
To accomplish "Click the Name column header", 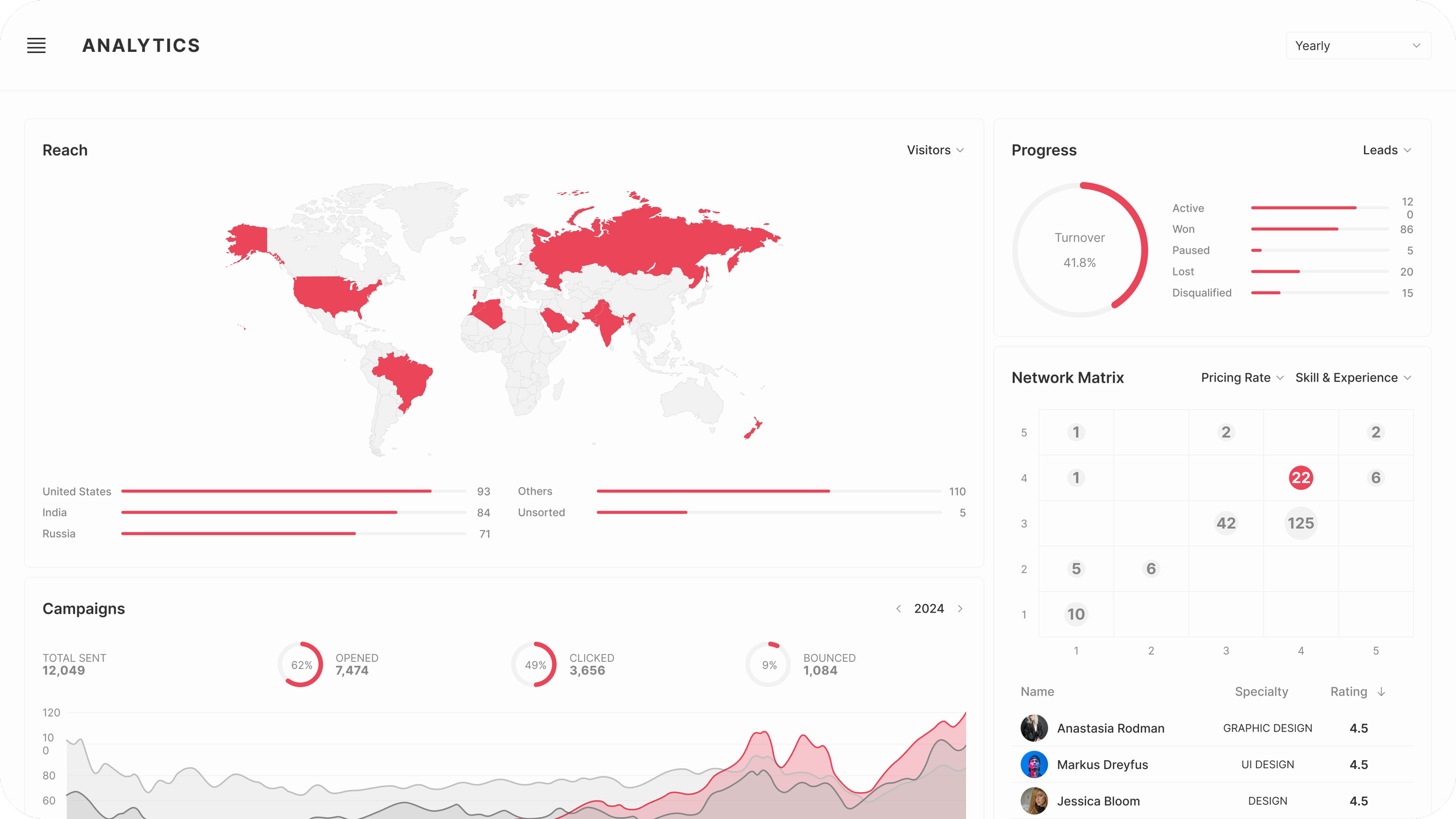I will 1037,692.
